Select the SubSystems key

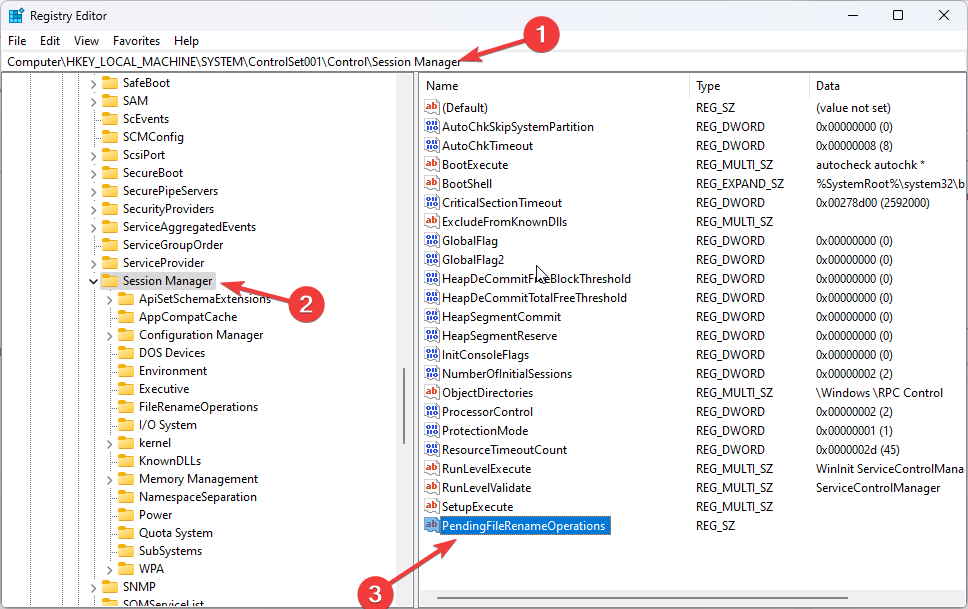coord(170,551)
